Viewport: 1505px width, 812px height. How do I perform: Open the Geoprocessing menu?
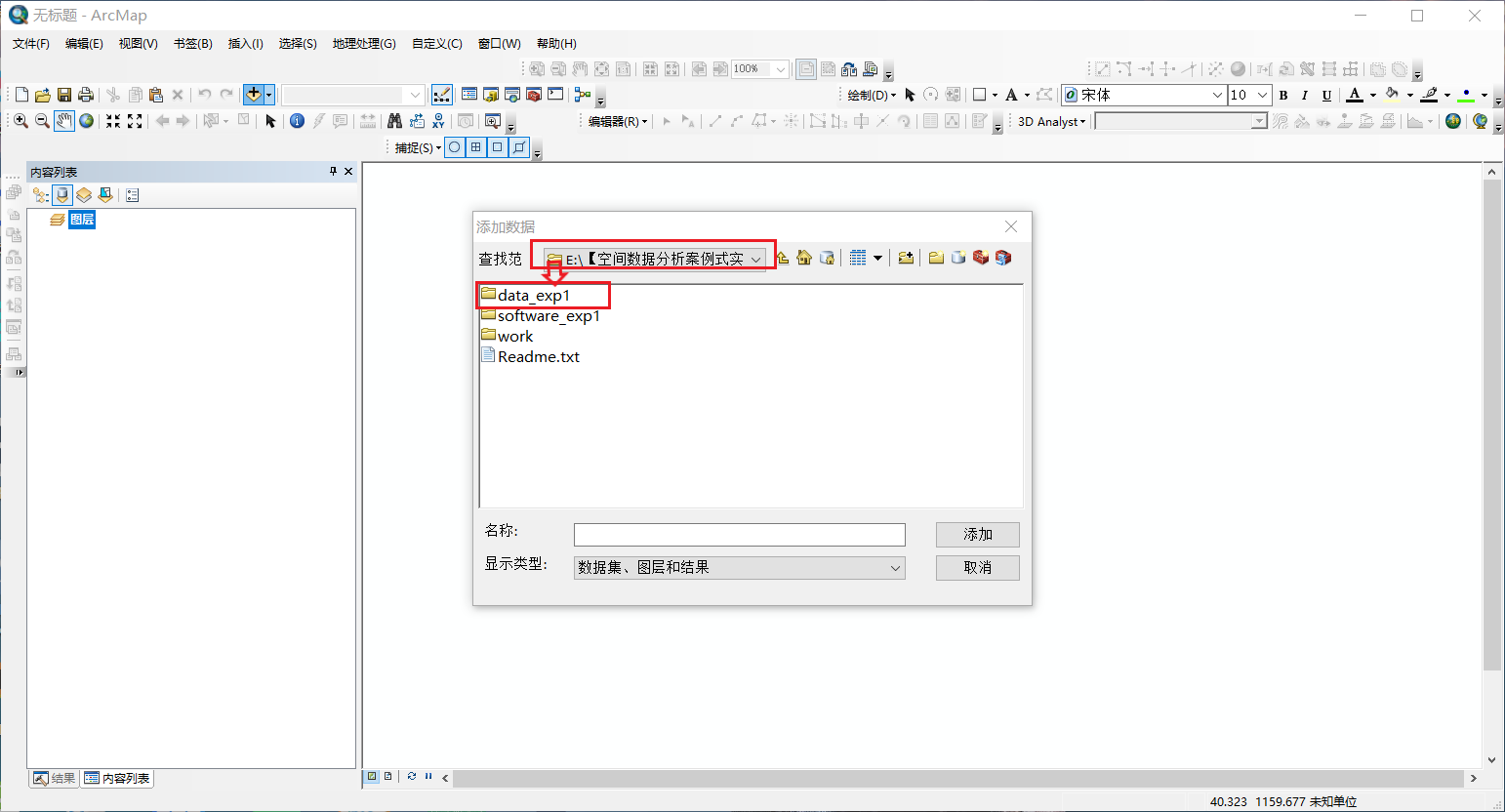click(364, 44)
